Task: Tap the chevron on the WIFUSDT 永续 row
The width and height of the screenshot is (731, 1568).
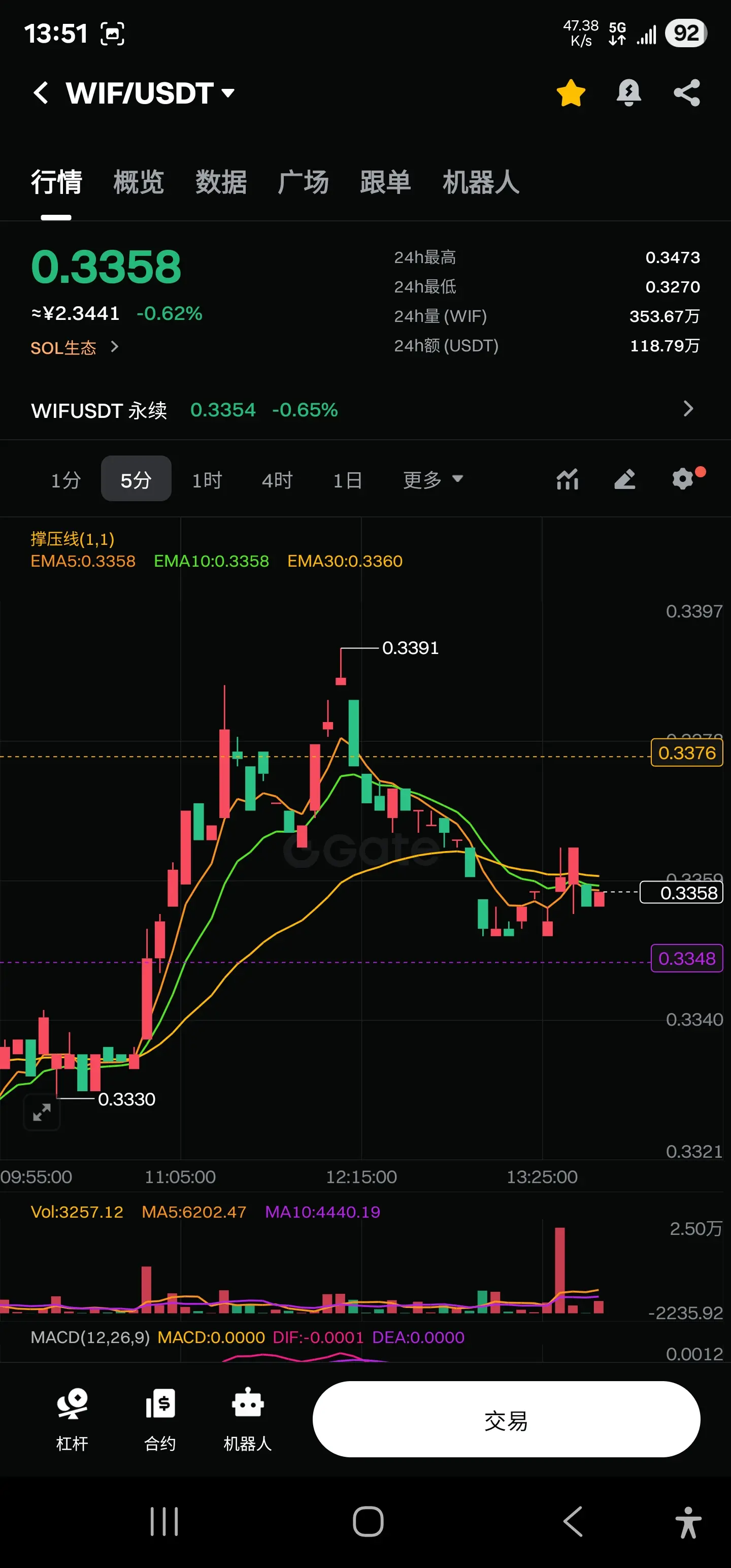Action: (688, 408)
